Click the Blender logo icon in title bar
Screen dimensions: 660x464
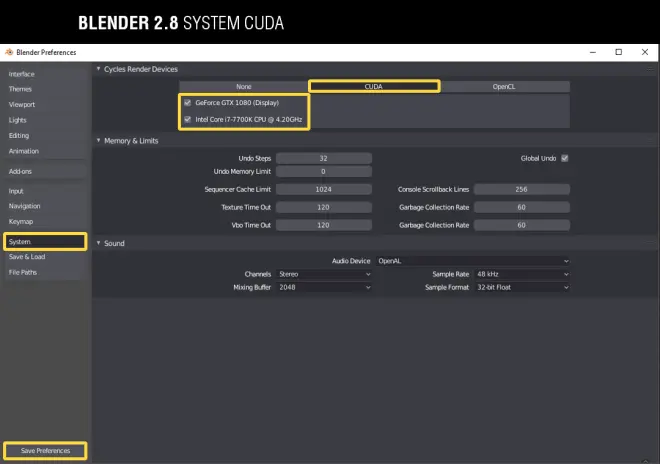click(x=9, y=52)
